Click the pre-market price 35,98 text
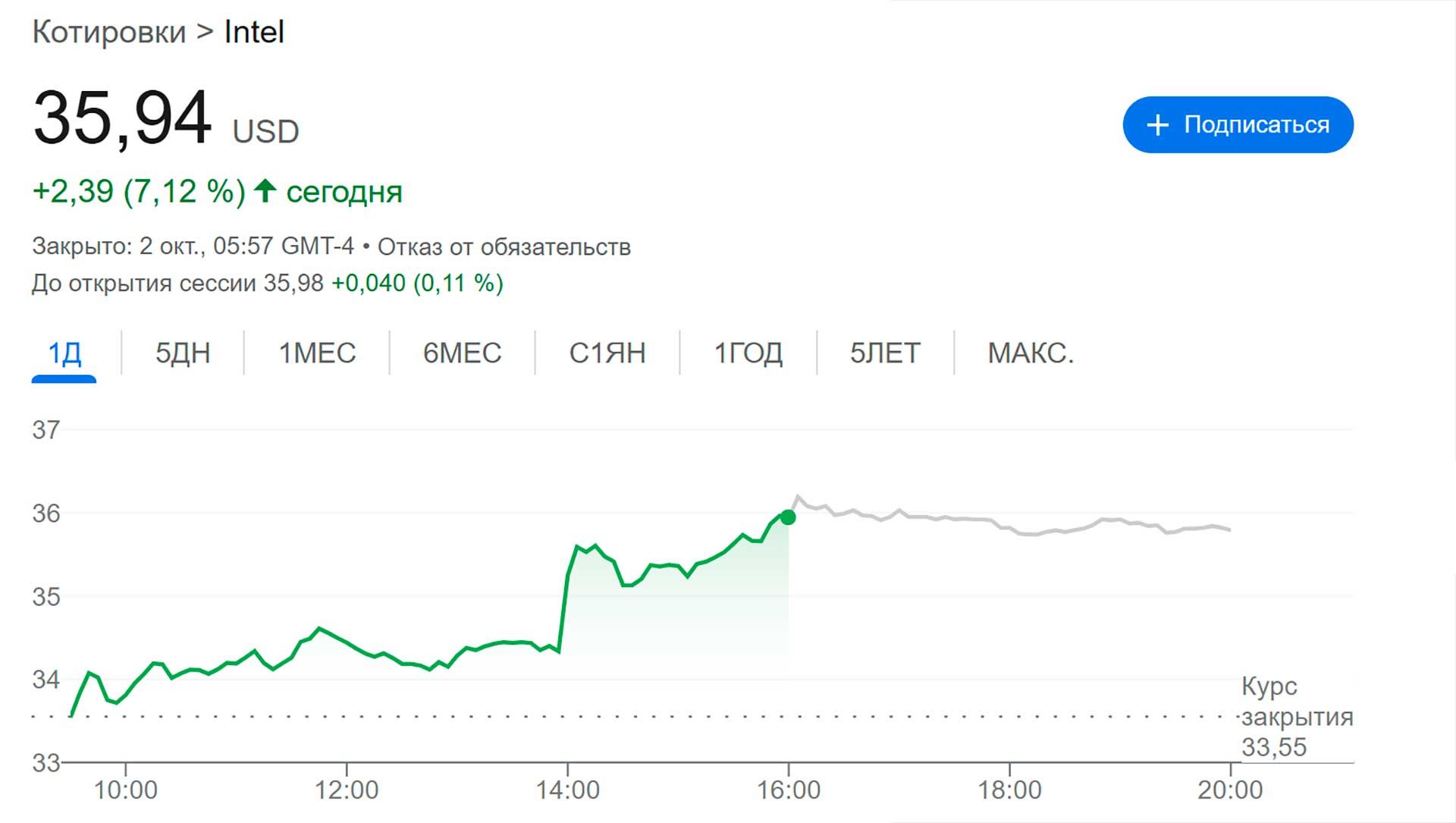 click(296, 284)
